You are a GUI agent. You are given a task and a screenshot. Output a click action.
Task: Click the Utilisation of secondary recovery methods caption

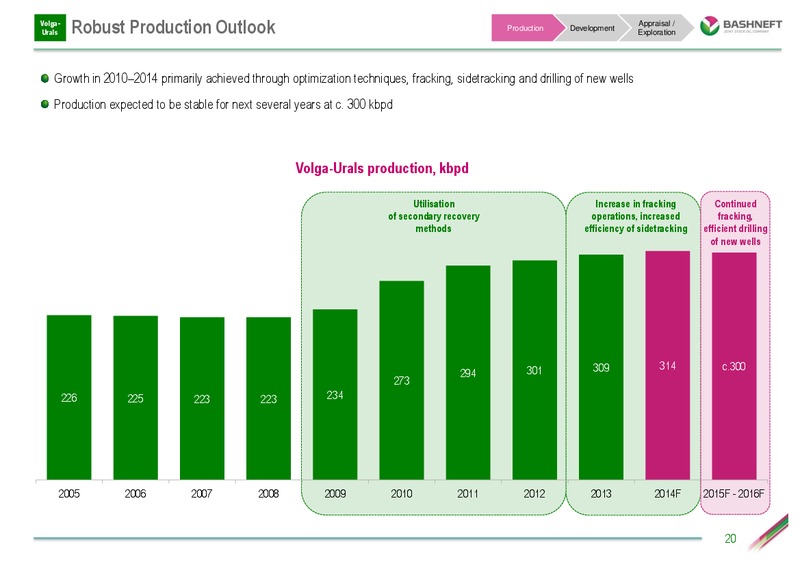point(434,216)
